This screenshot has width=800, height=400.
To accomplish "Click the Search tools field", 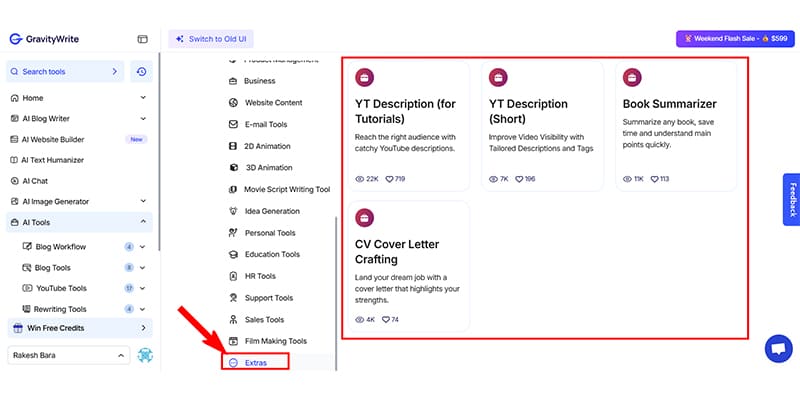I will click(65, 72).
